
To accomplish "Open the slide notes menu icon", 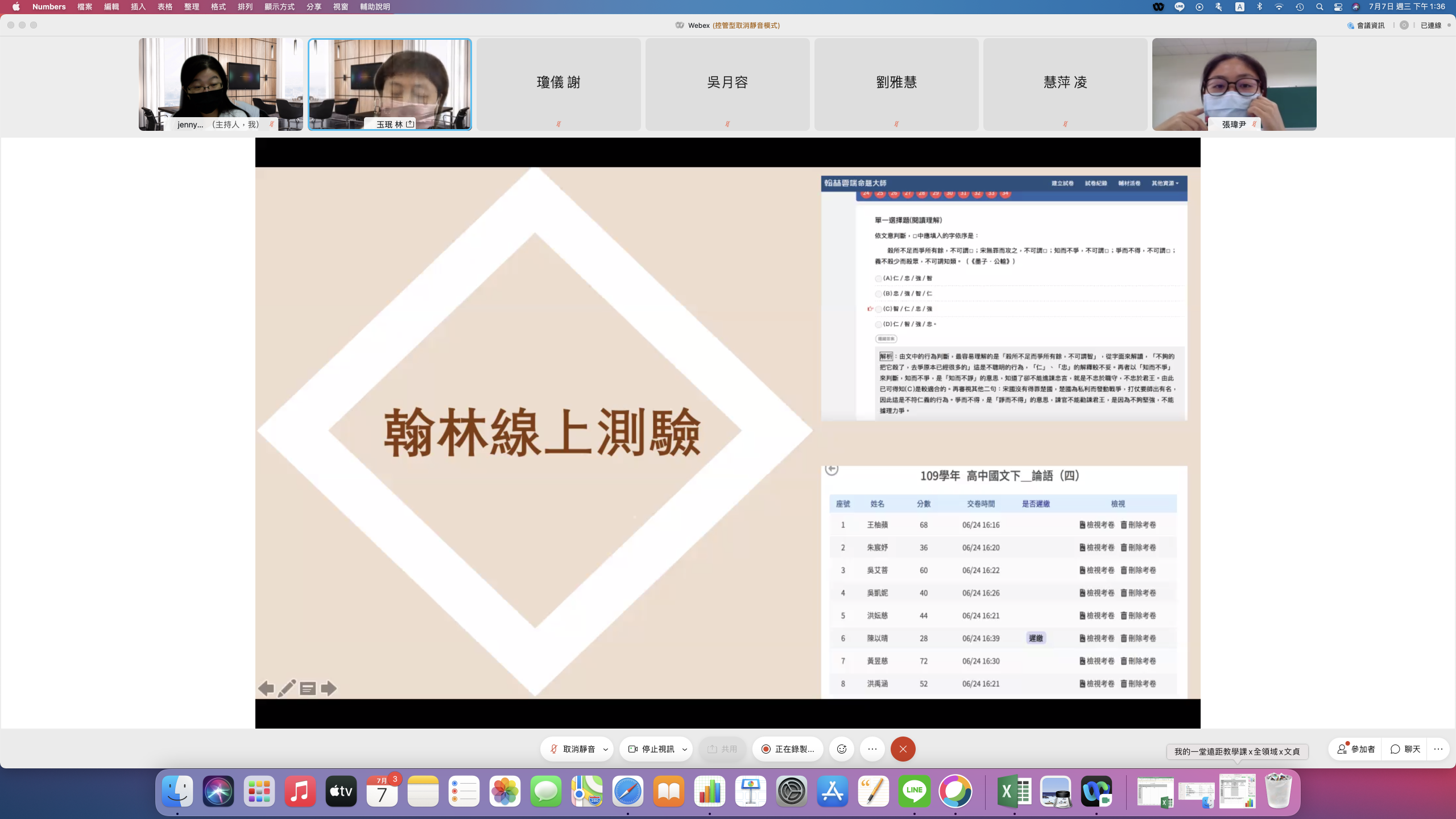I will coord(308,689).
